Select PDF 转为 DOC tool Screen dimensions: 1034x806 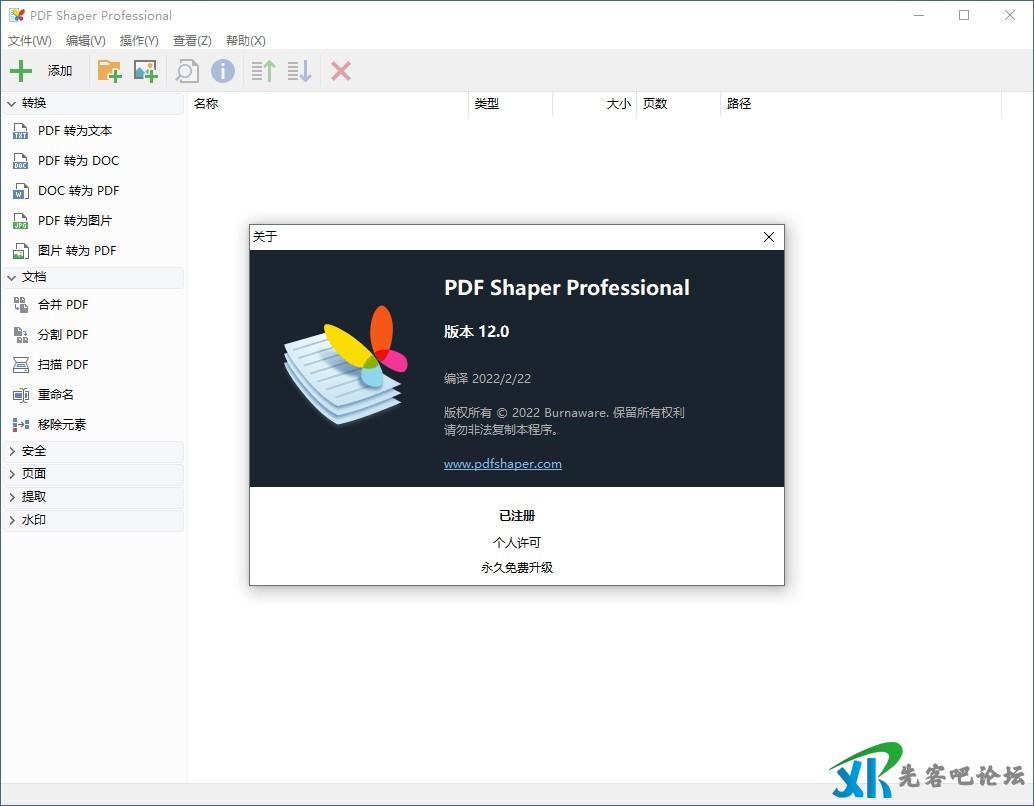tap(78, 161)
